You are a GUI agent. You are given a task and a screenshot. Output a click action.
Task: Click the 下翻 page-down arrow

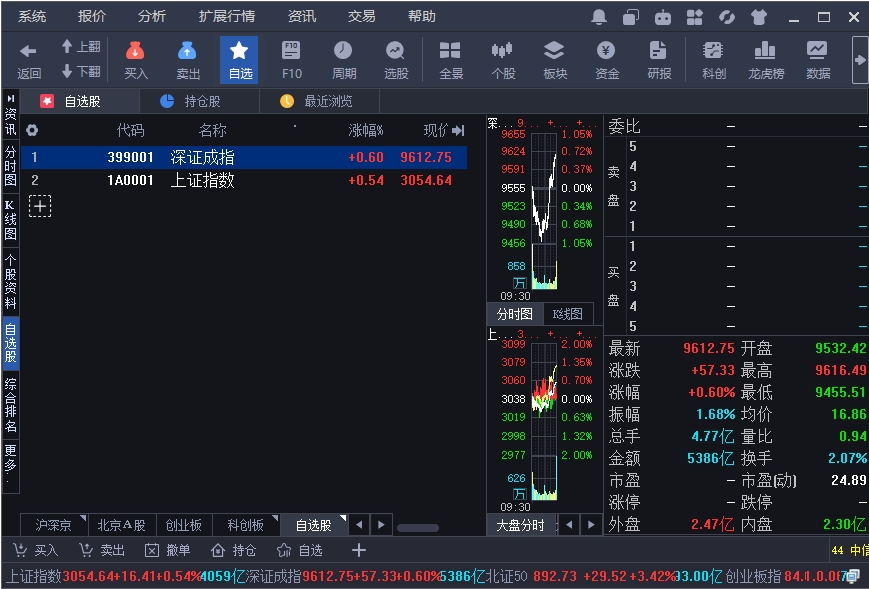[67, 71]
